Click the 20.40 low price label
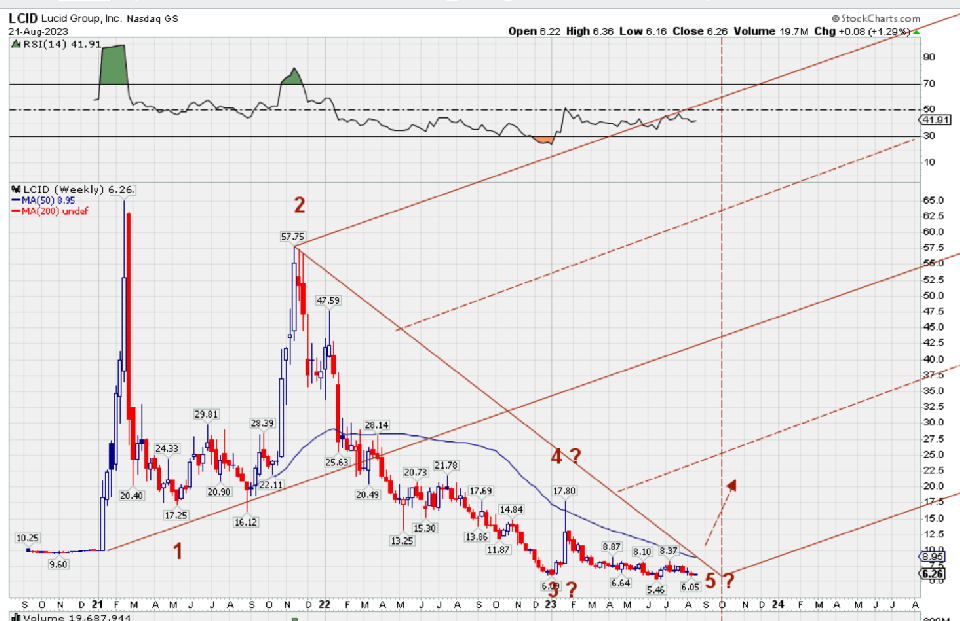960x621 pixels. (x=132, y=495)
